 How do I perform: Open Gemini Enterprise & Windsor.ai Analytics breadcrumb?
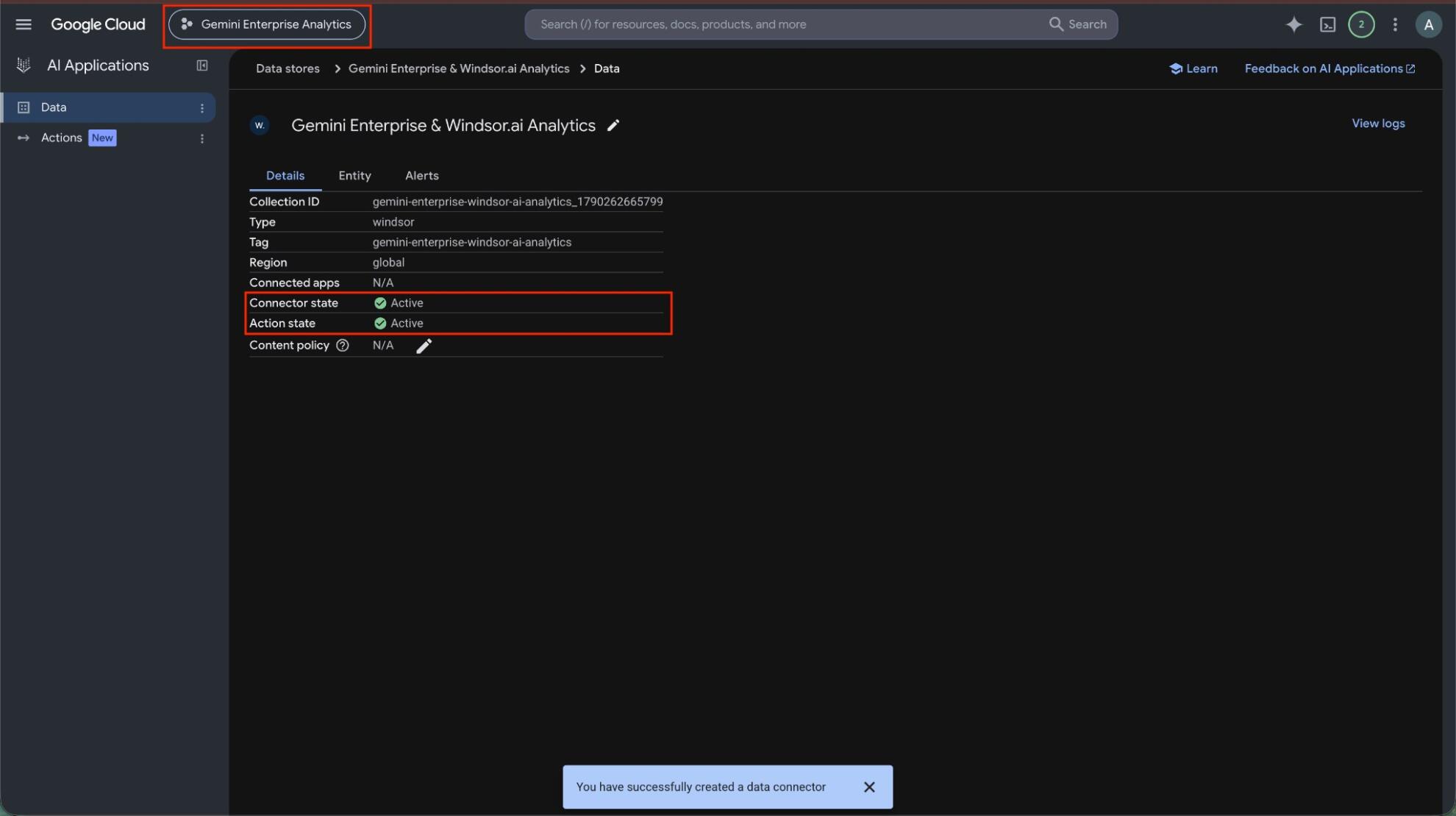(x=459, y=68)
